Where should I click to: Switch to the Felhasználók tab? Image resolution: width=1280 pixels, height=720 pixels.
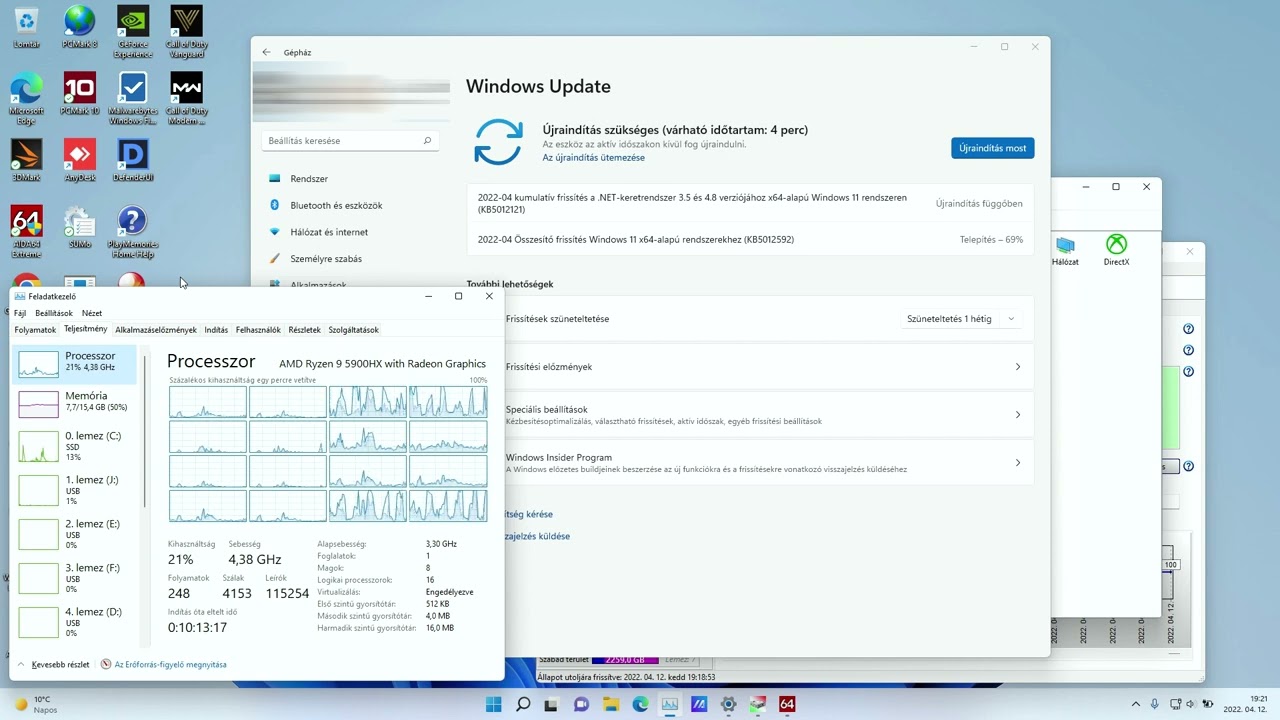(258, 330)
